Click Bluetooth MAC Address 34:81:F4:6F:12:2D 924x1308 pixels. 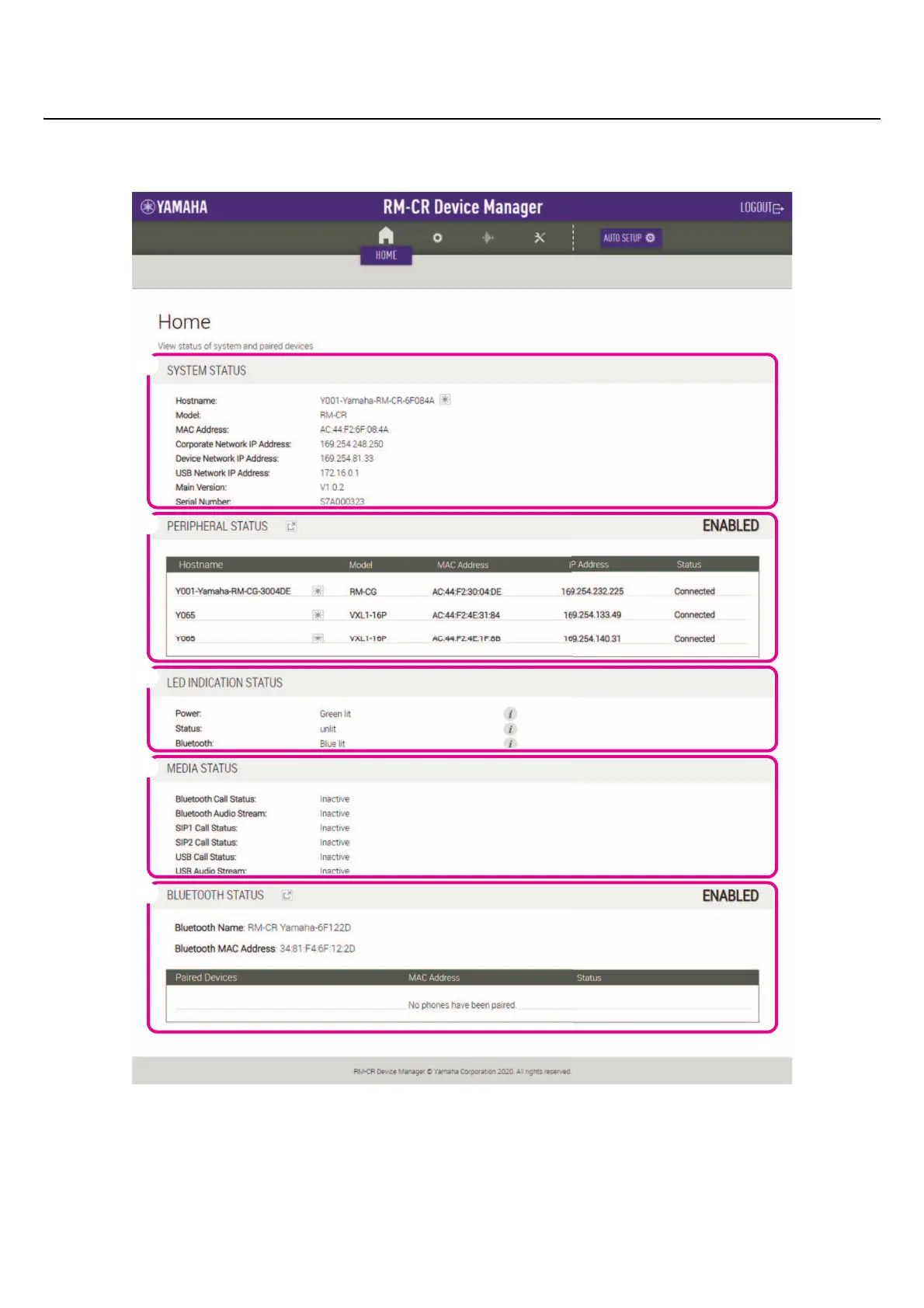(318, 948)
